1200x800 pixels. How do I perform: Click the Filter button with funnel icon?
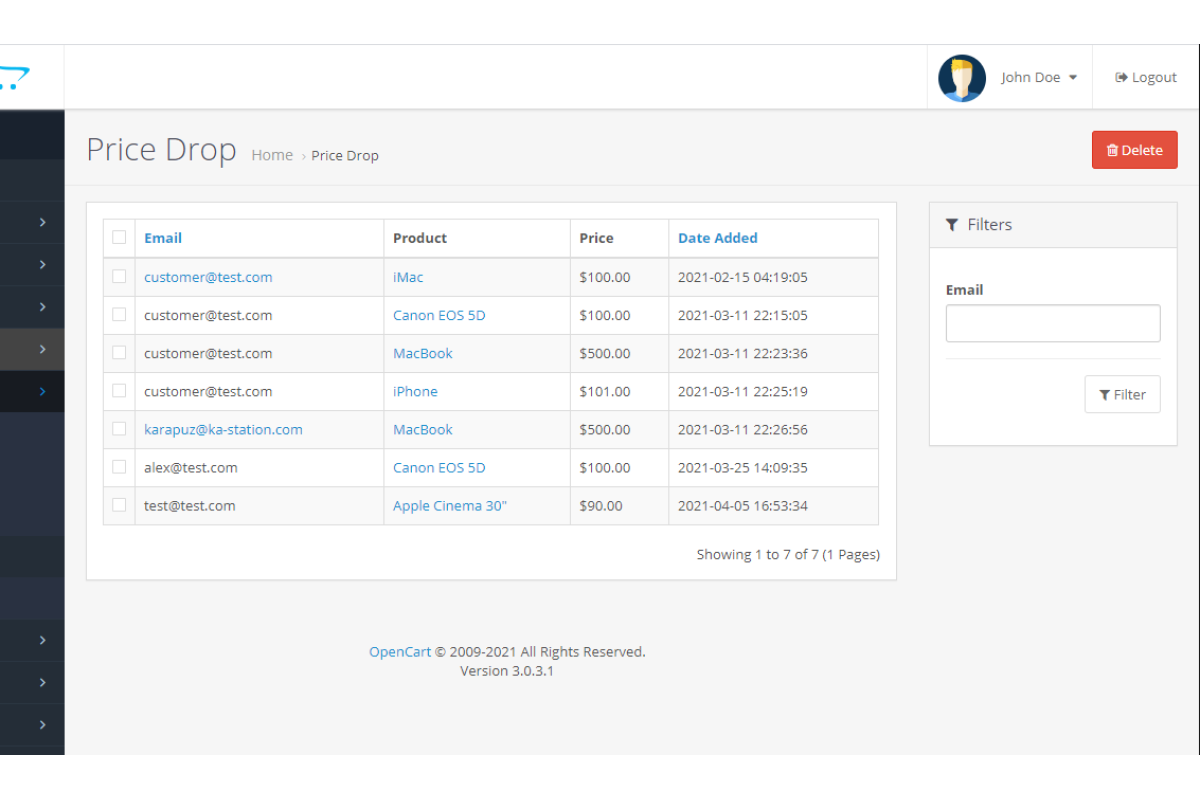point(1122,395)
